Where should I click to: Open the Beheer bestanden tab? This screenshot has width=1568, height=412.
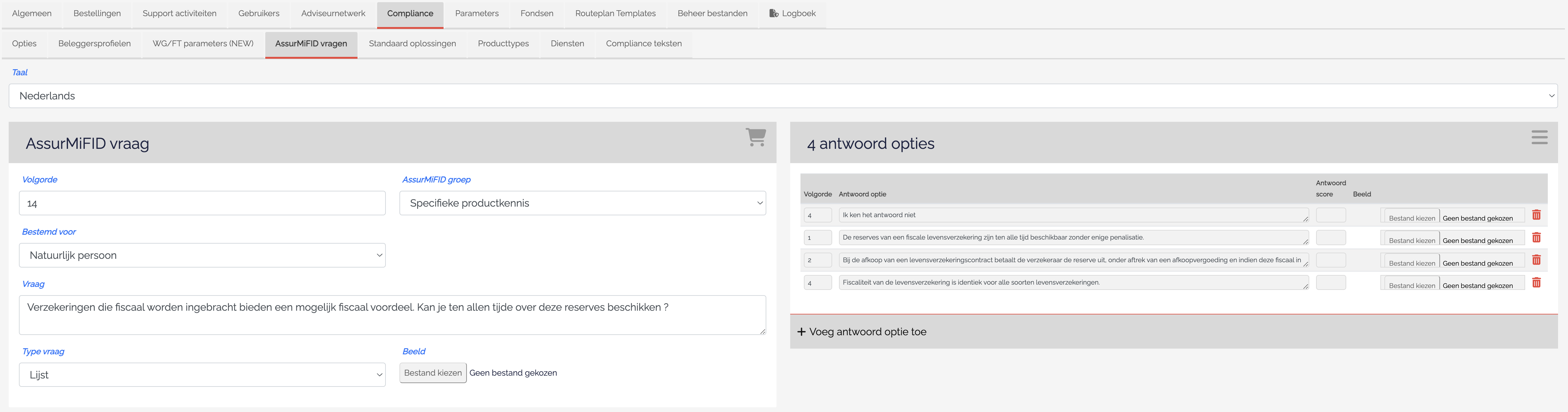[712, 13]
